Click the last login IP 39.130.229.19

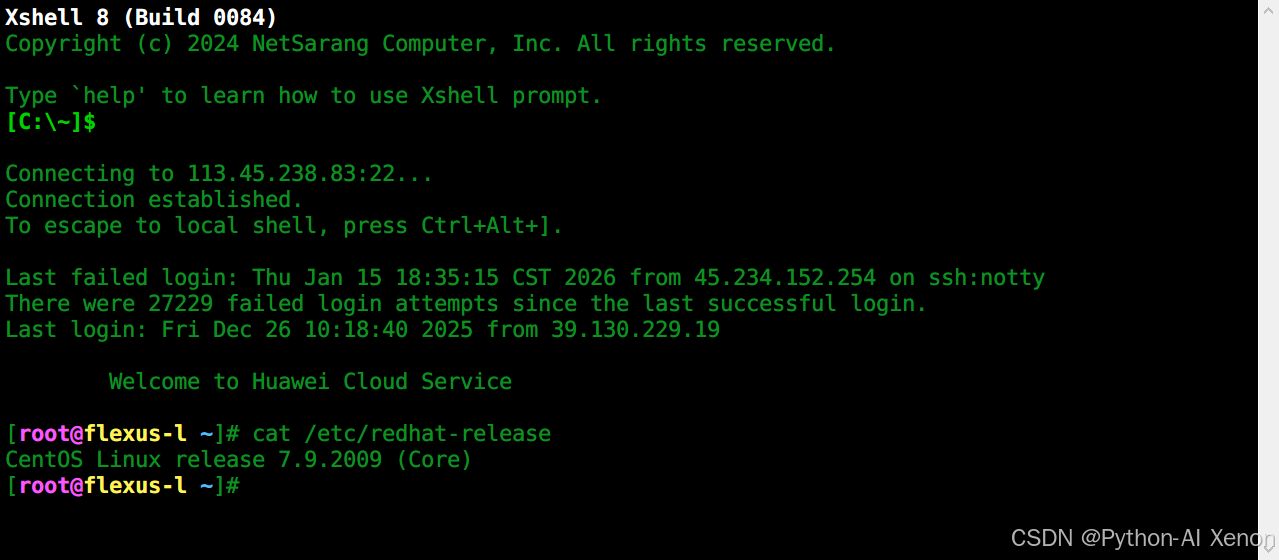coord(635,330)
